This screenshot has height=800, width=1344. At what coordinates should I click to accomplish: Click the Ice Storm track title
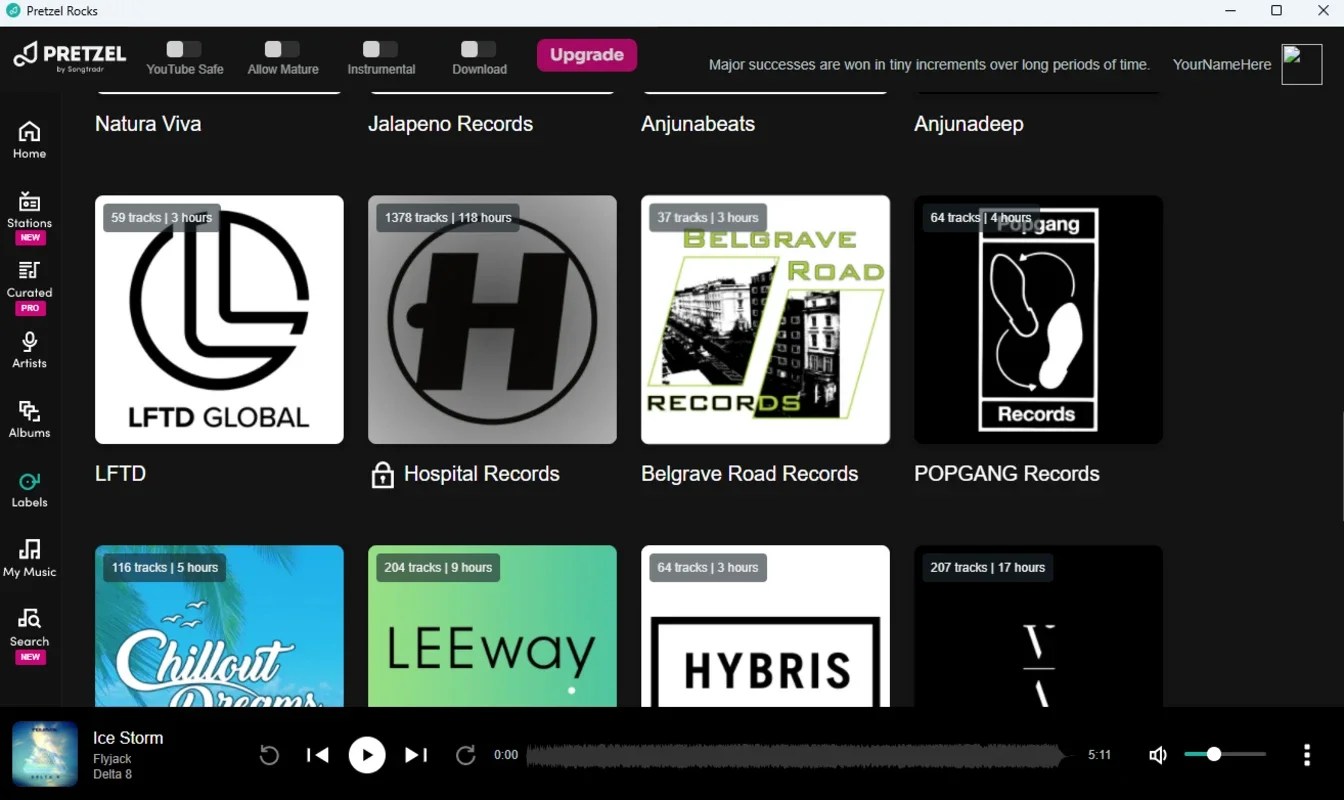(x=128, y=738)
